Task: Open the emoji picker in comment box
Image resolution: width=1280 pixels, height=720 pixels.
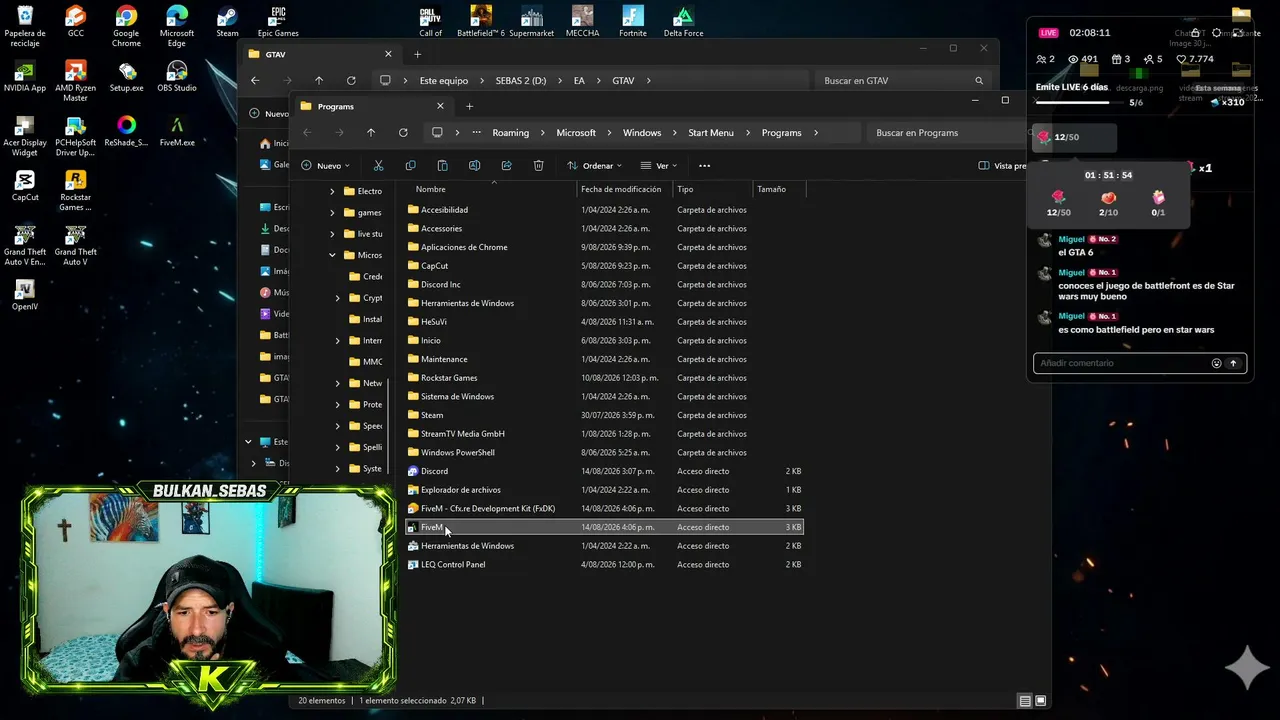Action: coord(1216,363)
